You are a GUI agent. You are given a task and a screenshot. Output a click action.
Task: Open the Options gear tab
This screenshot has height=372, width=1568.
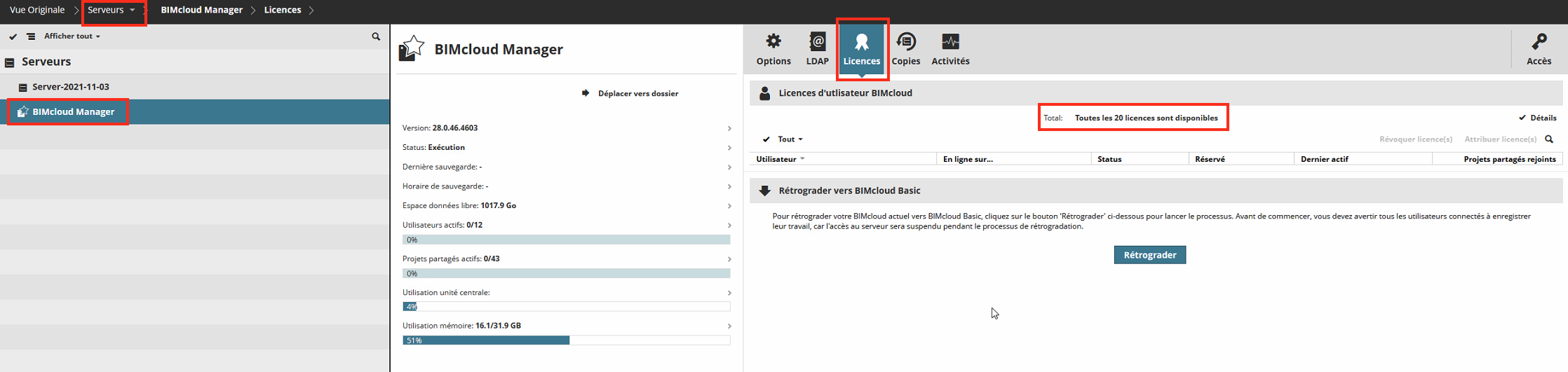pos(773,49)
